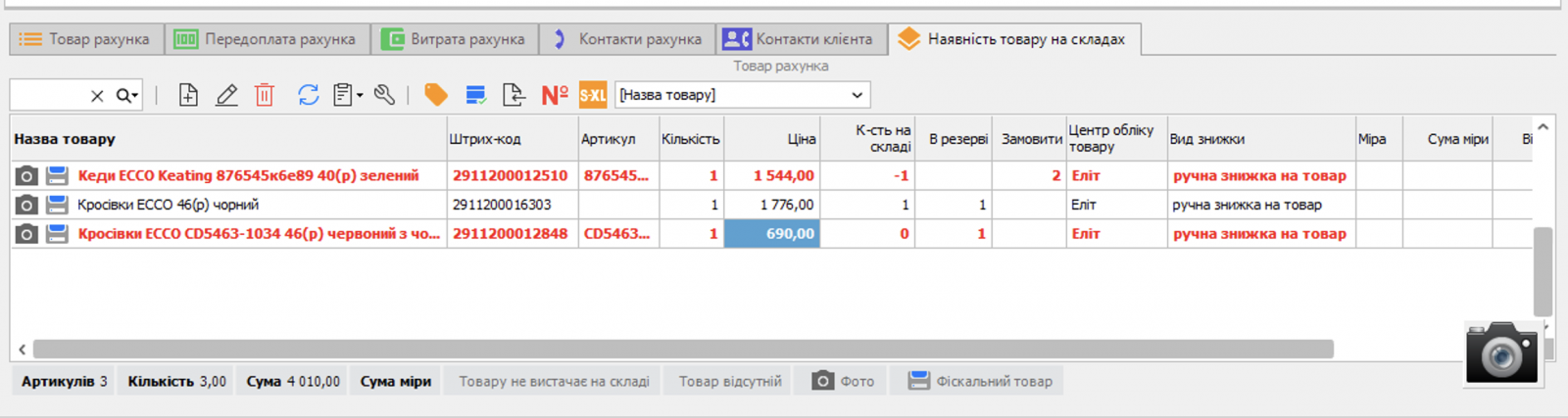
Task: Click camera icon in Кросівки ECCO CD5463-1034 row
Action: tap(26, 234)
